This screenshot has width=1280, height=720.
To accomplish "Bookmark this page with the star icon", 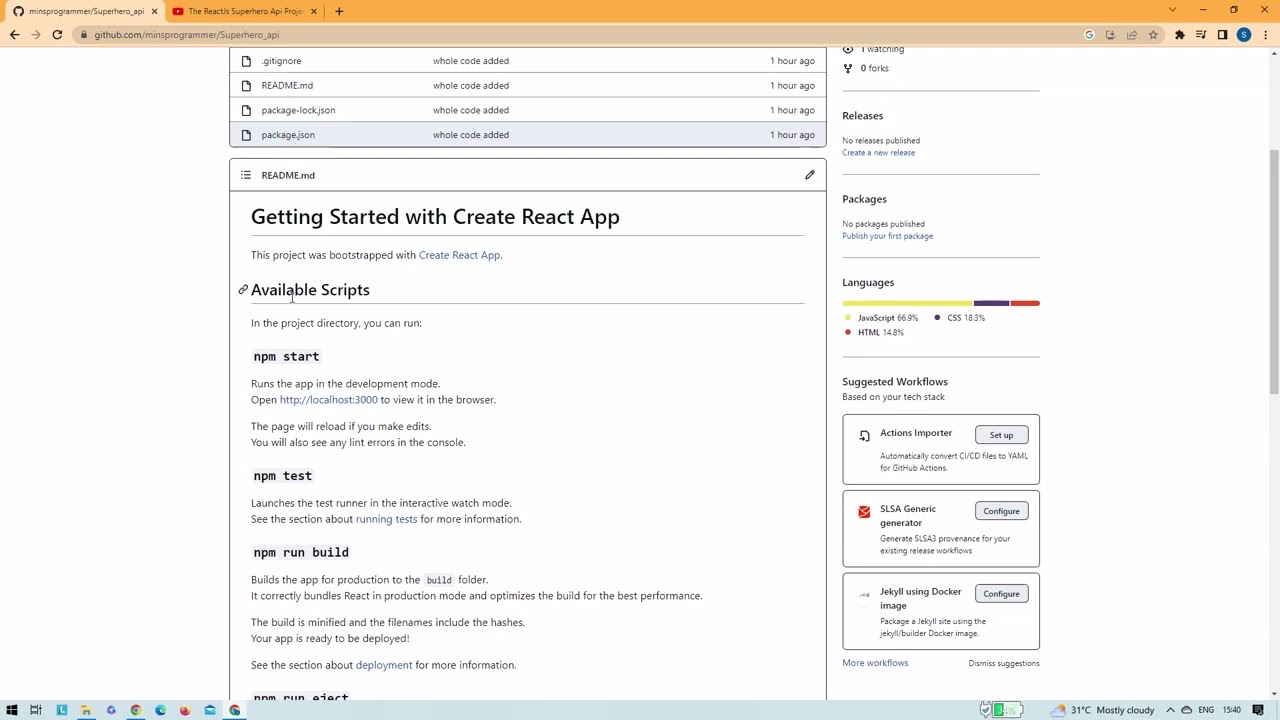I will tap(1153, 35).
